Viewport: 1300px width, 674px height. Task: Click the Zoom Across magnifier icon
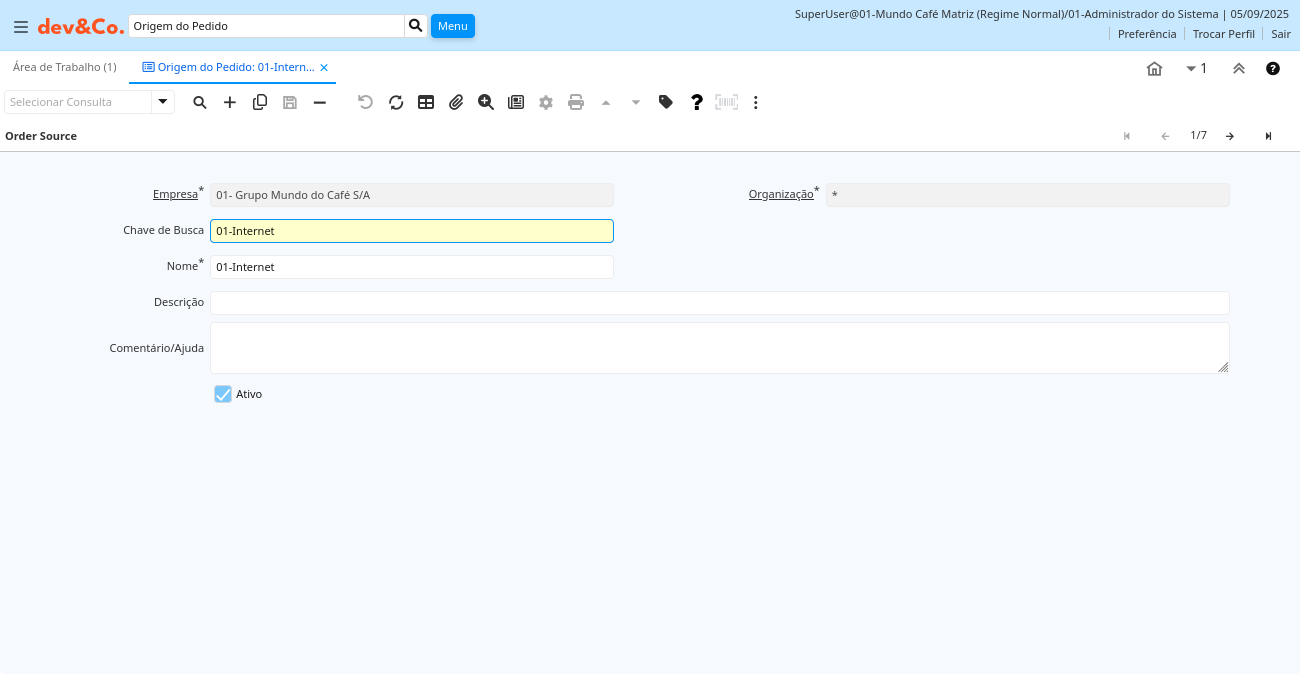coord(486,102)
